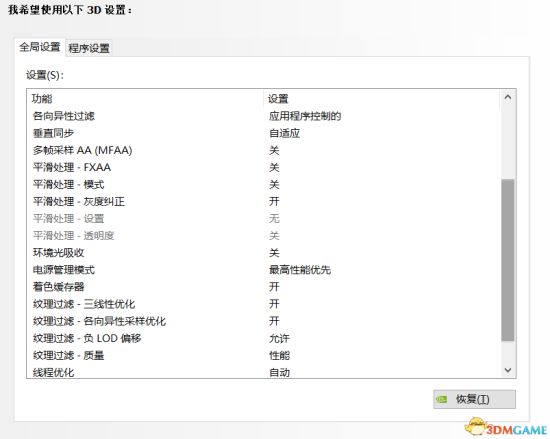Open the 自动 thread optimization value
The width and height of the screenshot is (550, 439).
[279, 372]
